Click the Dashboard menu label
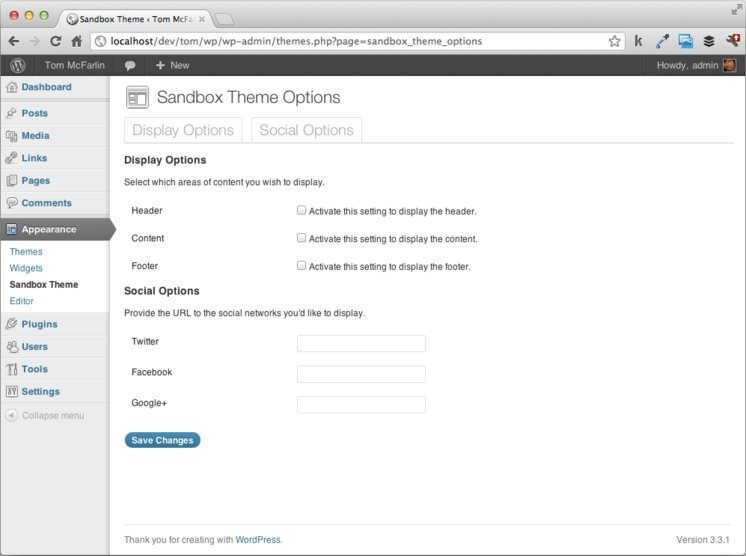 pos(47,87)
